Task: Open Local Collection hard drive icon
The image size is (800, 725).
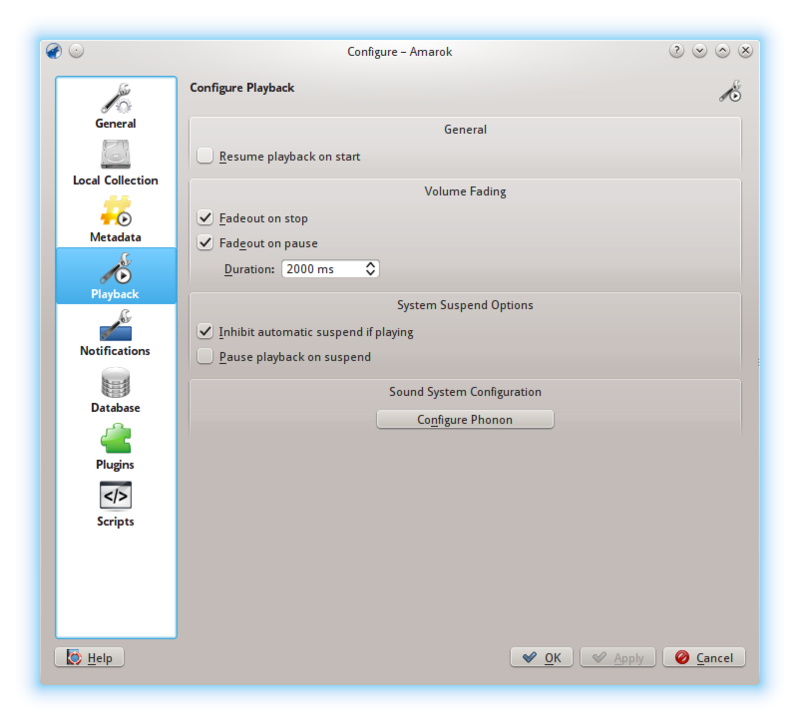Action: tap(116, 155)
